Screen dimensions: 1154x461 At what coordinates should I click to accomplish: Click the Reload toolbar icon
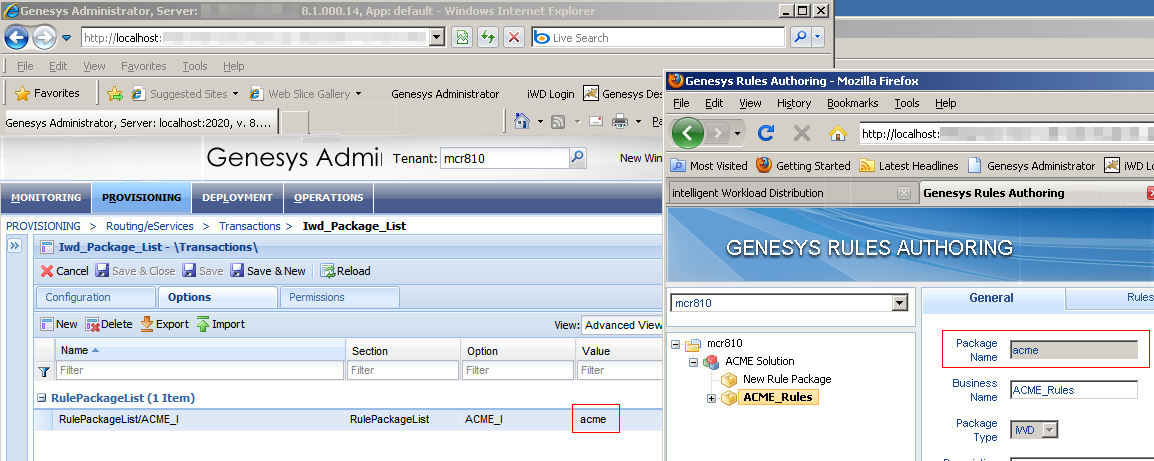pyautogui.click(x=327, y=271)
